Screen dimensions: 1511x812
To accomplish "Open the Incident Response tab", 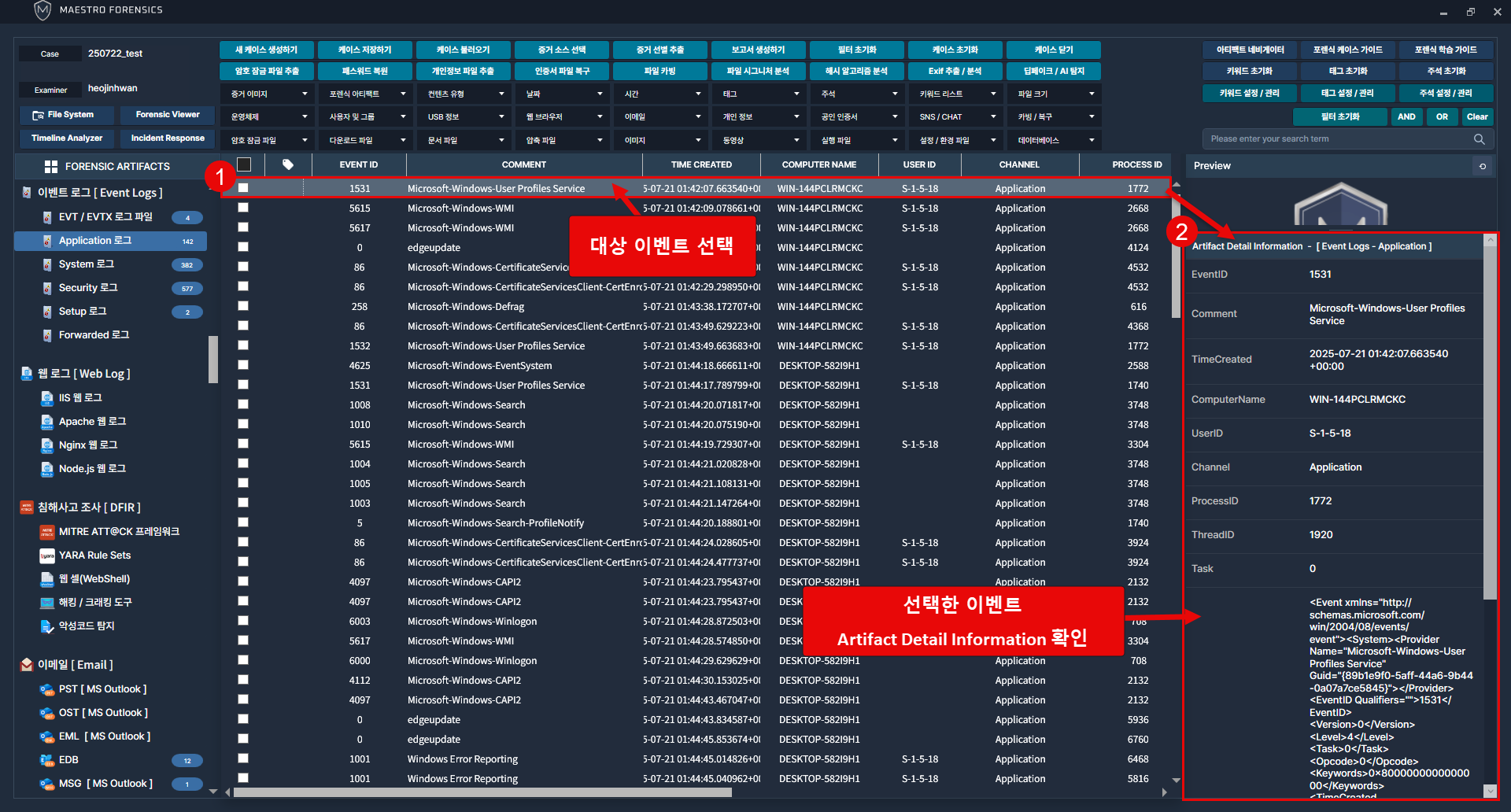I will (x=168, y=138).
